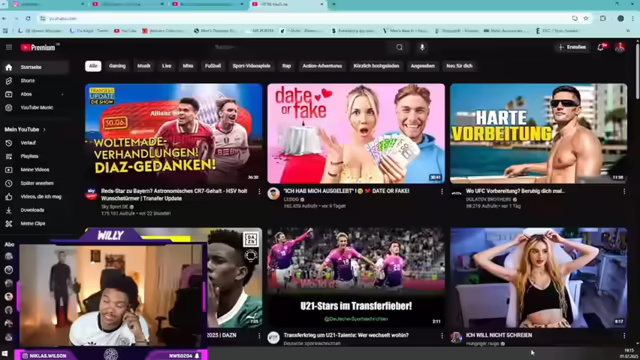
Task: Open the U21-Stars im Transferfieber thumbnail
Action: click(x=356, y=278)
